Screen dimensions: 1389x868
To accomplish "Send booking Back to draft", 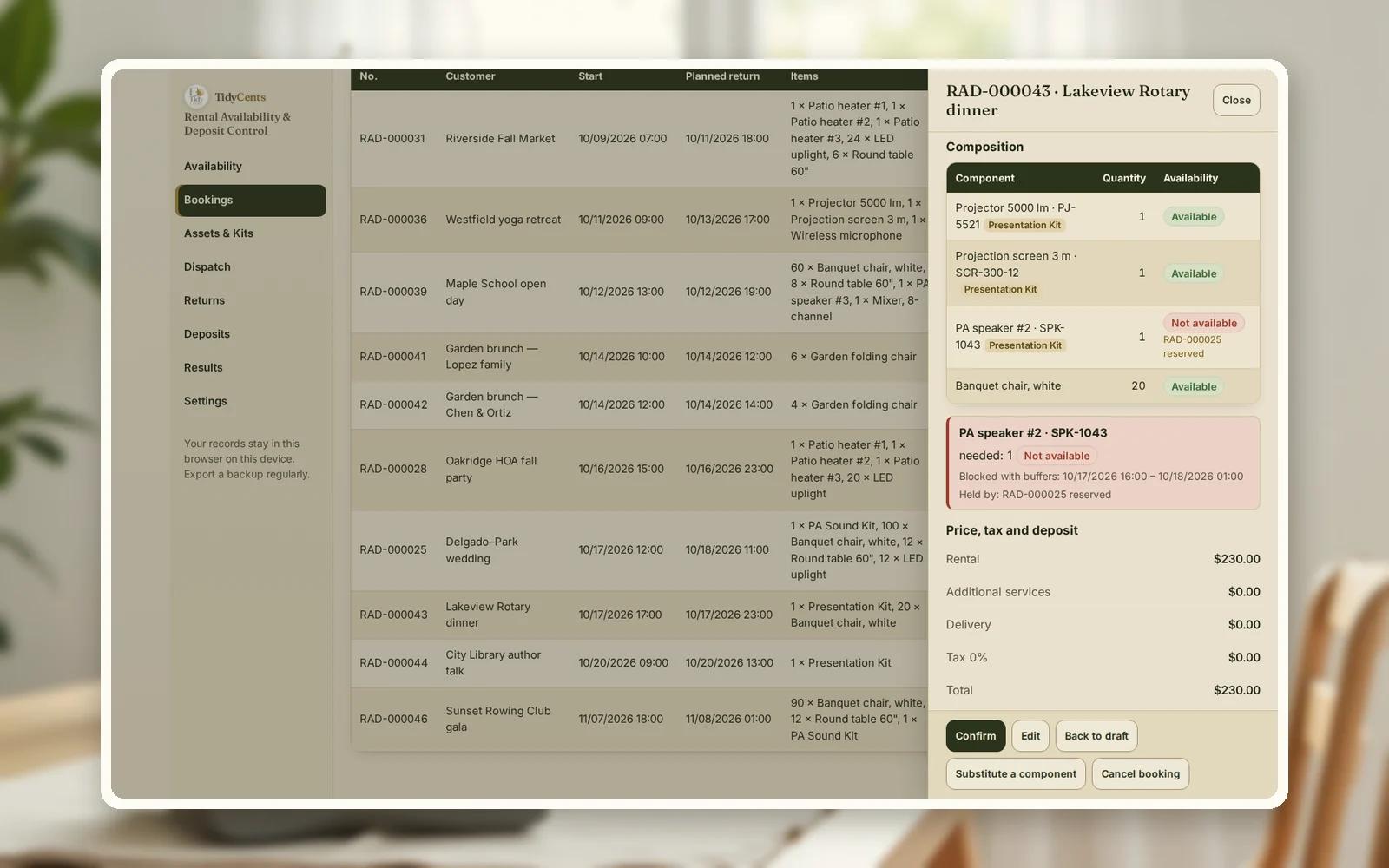I will [1096, 736].
